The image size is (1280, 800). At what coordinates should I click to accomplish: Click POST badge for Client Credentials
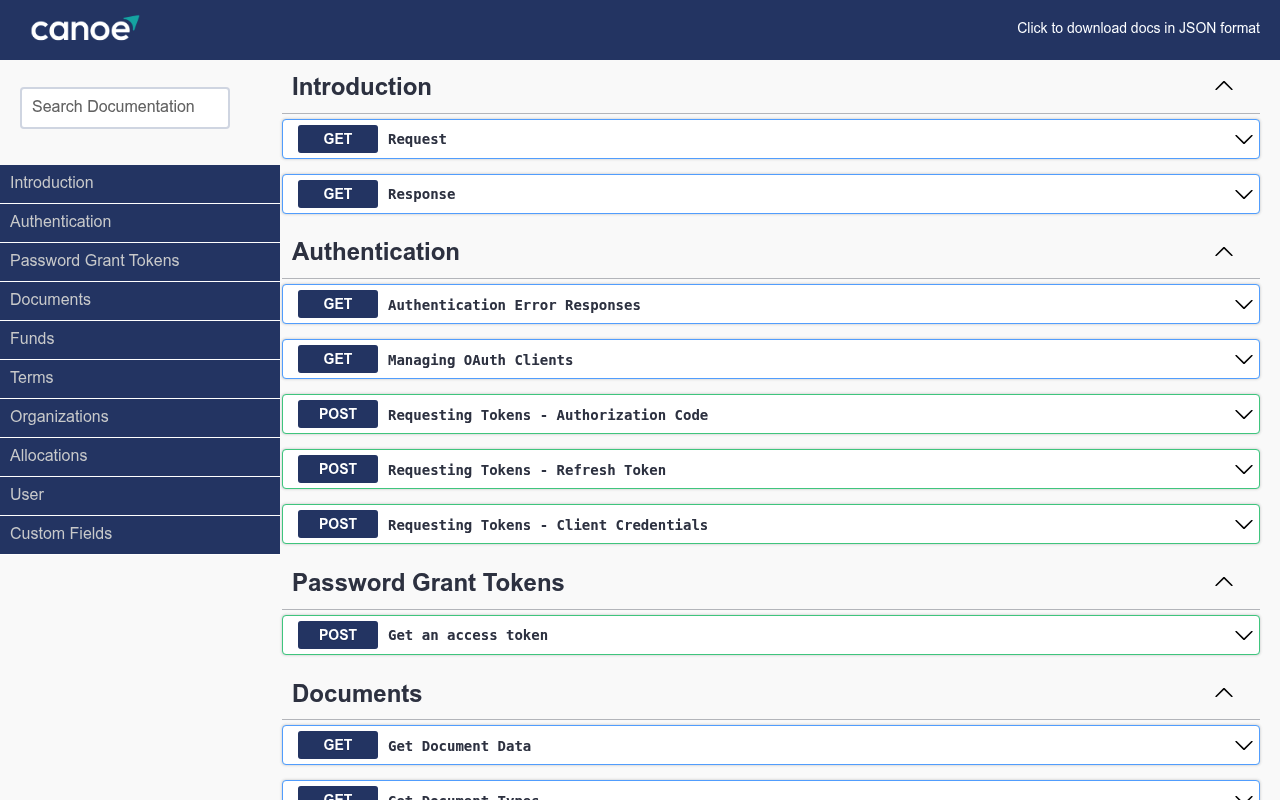338,524
